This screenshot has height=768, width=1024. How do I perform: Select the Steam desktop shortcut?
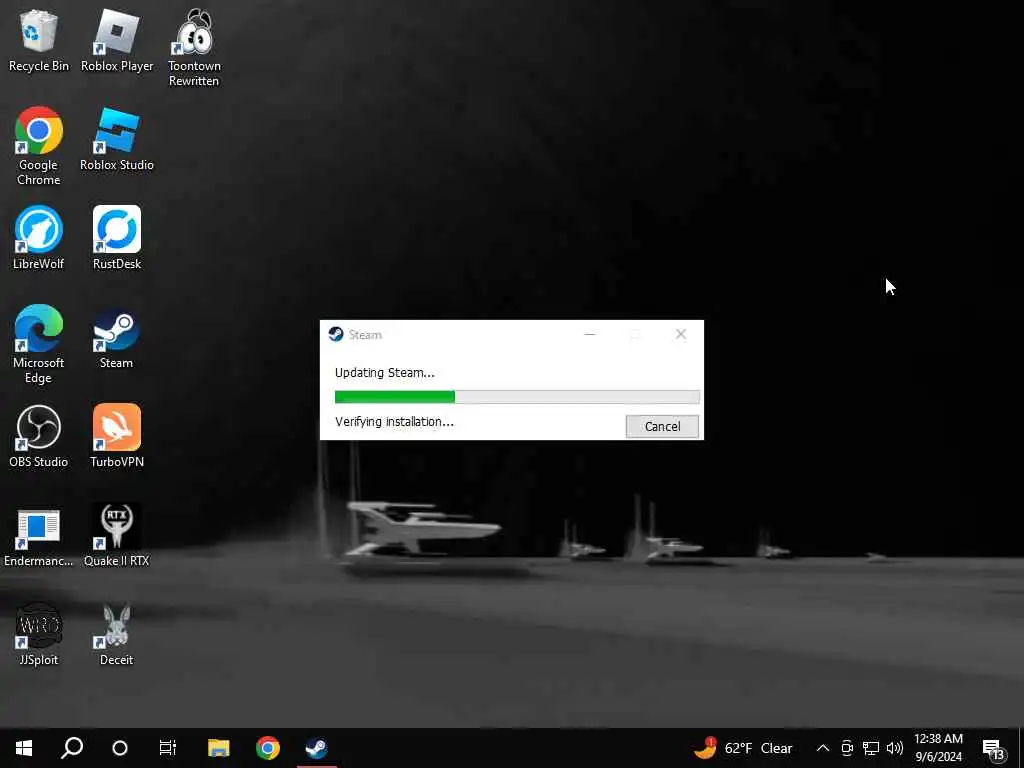pos(116,338)
